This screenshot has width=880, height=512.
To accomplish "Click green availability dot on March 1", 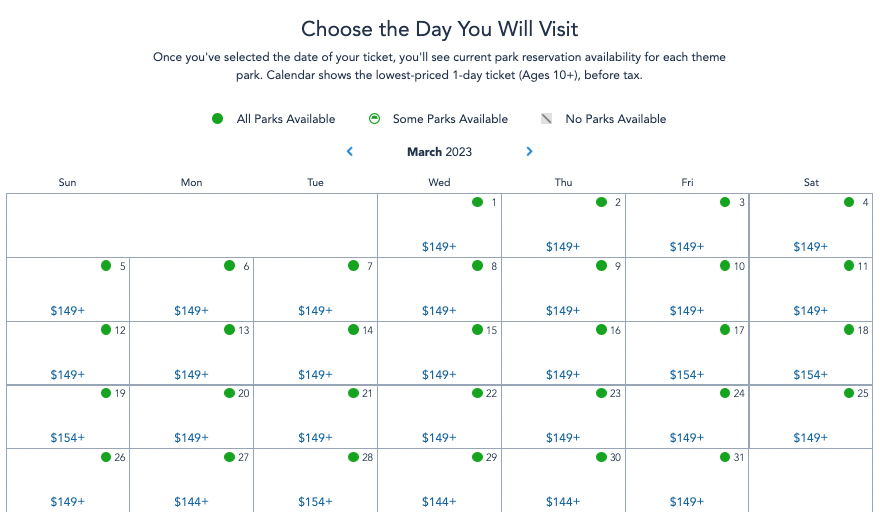I will (477, 202).
